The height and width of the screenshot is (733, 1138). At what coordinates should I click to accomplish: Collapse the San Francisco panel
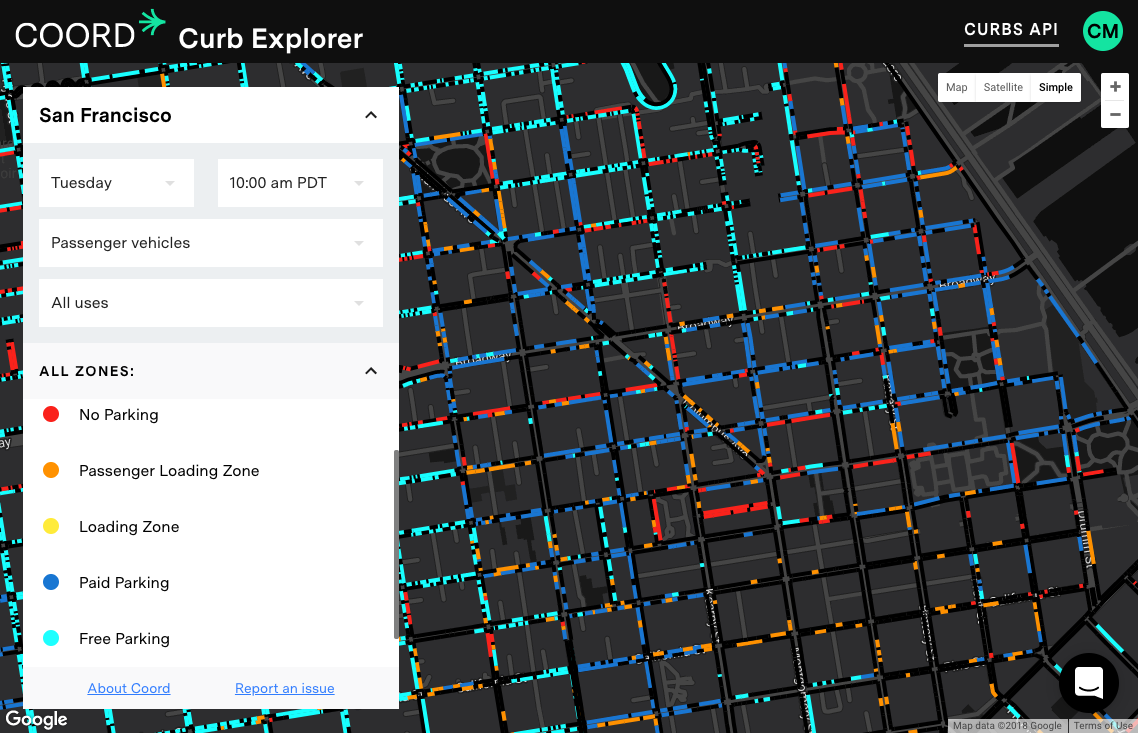(371, 115)
